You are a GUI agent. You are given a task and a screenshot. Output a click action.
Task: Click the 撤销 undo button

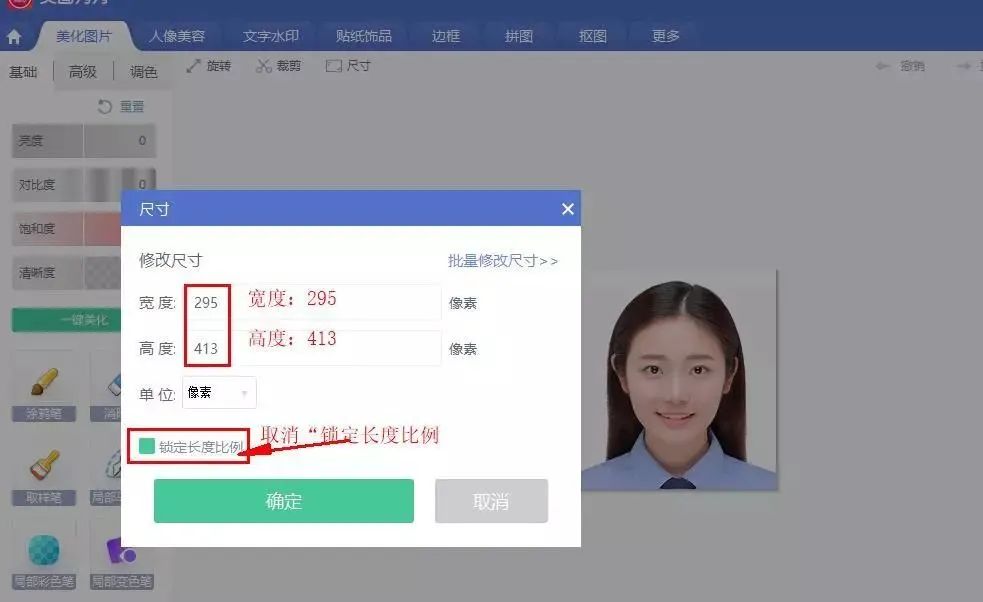[900, 66]
